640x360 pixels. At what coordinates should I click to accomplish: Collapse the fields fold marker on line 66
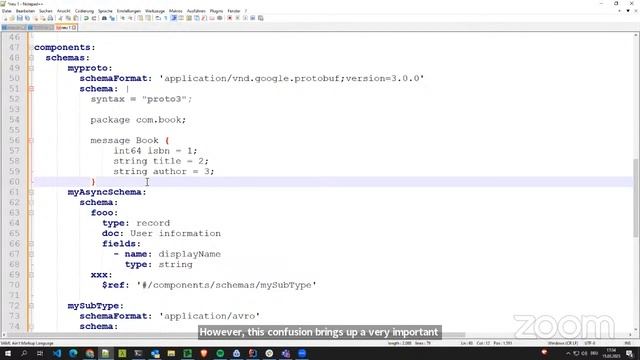click(31, 244)
